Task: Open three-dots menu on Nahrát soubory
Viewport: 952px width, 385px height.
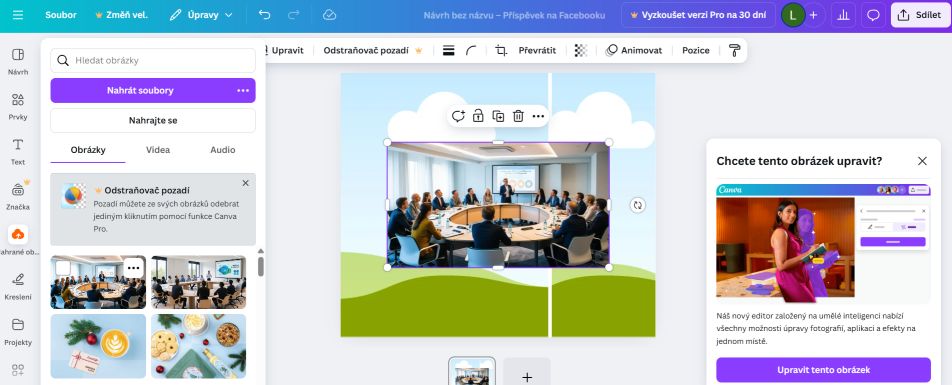Action: (x=243, y=90)
